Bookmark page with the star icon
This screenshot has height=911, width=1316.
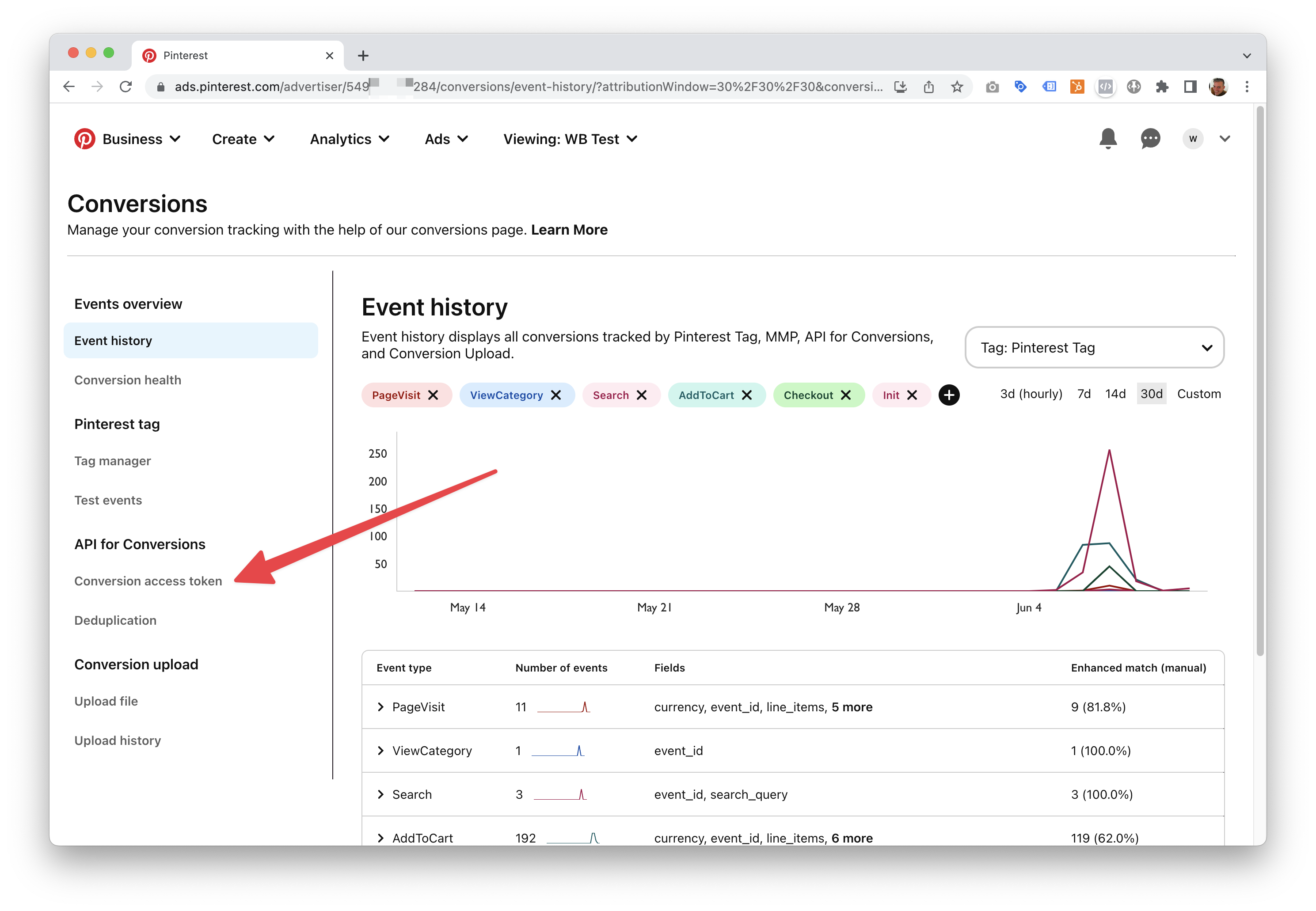pyautogui.click(x=957, y=87)
